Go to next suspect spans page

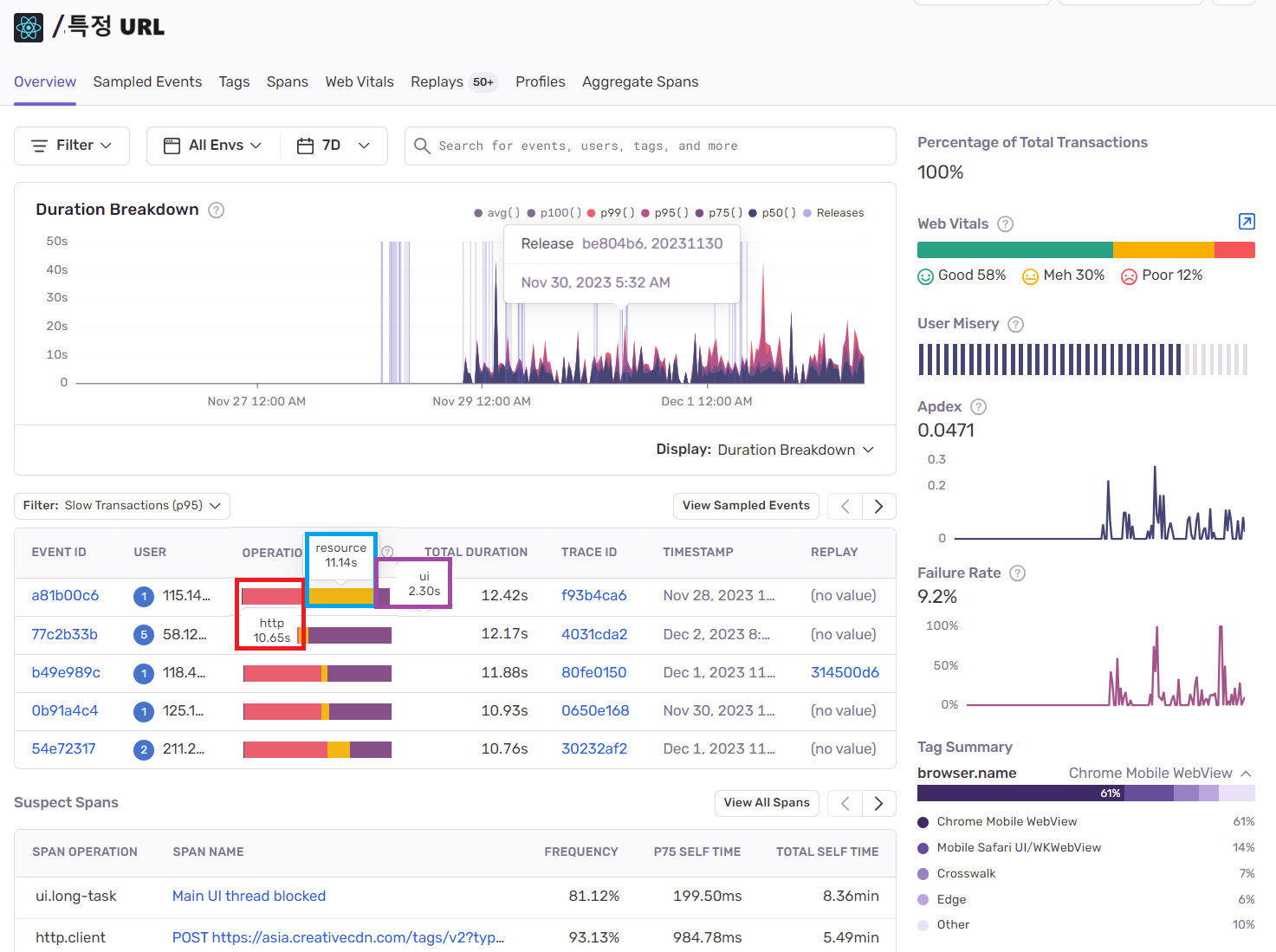tap(878, 803)
